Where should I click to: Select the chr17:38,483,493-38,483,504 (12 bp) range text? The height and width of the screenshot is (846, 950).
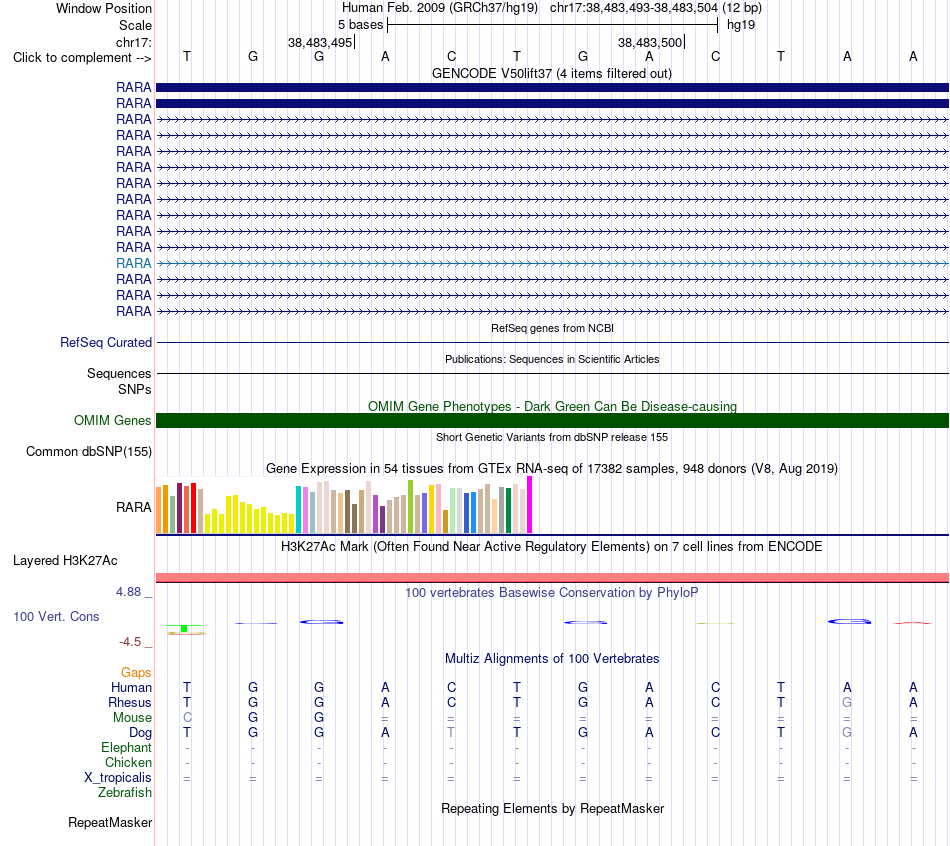click(x=656, y=8)
